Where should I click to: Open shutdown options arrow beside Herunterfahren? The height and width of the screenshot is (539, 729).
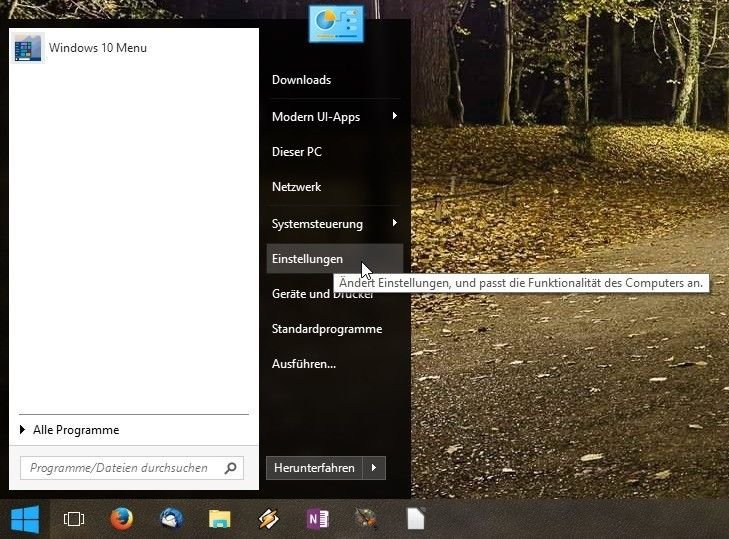click(x=374, y=468)
